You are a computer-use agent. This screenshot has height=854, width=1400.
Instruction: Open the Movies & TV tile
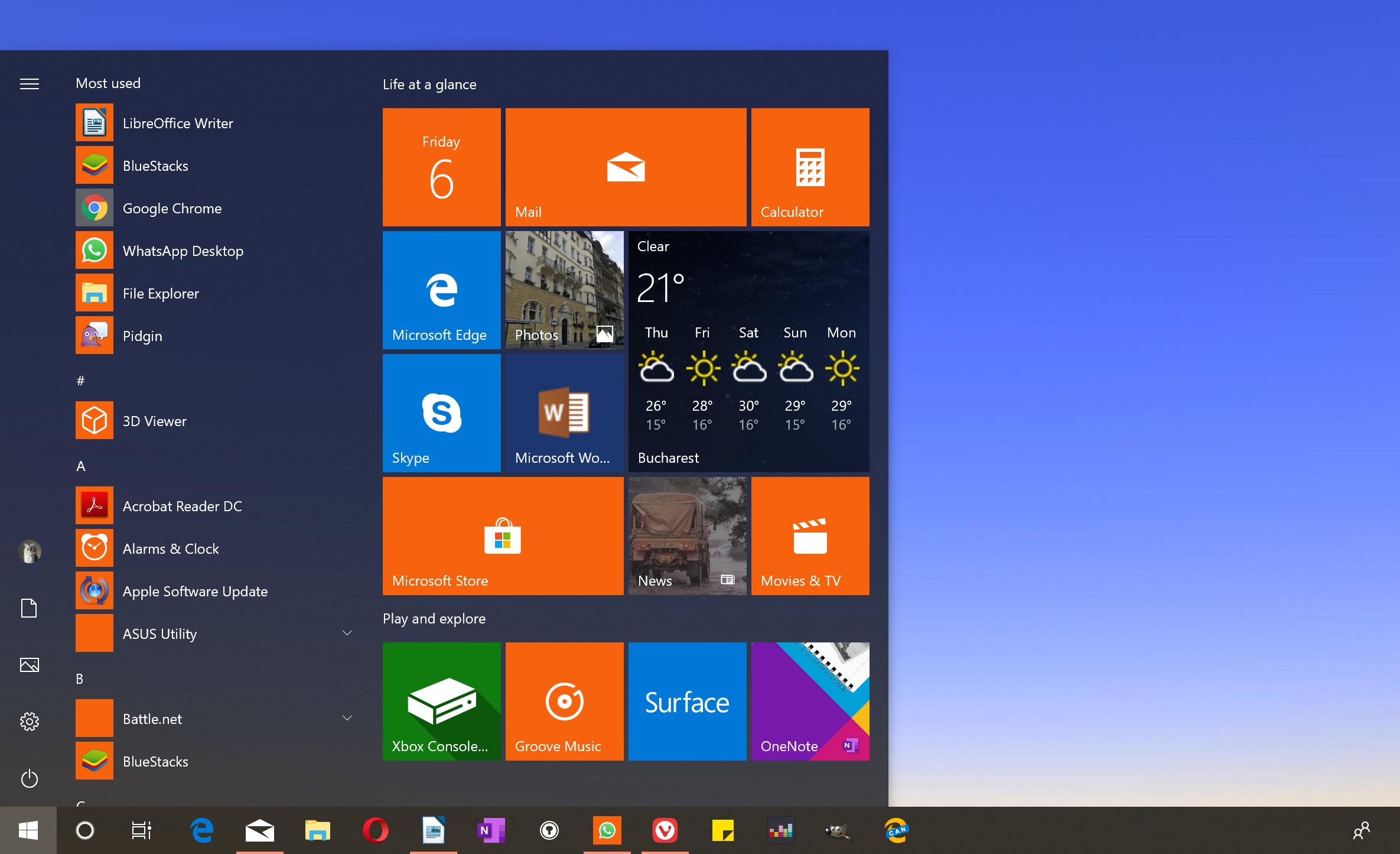(x=810, y=536)
